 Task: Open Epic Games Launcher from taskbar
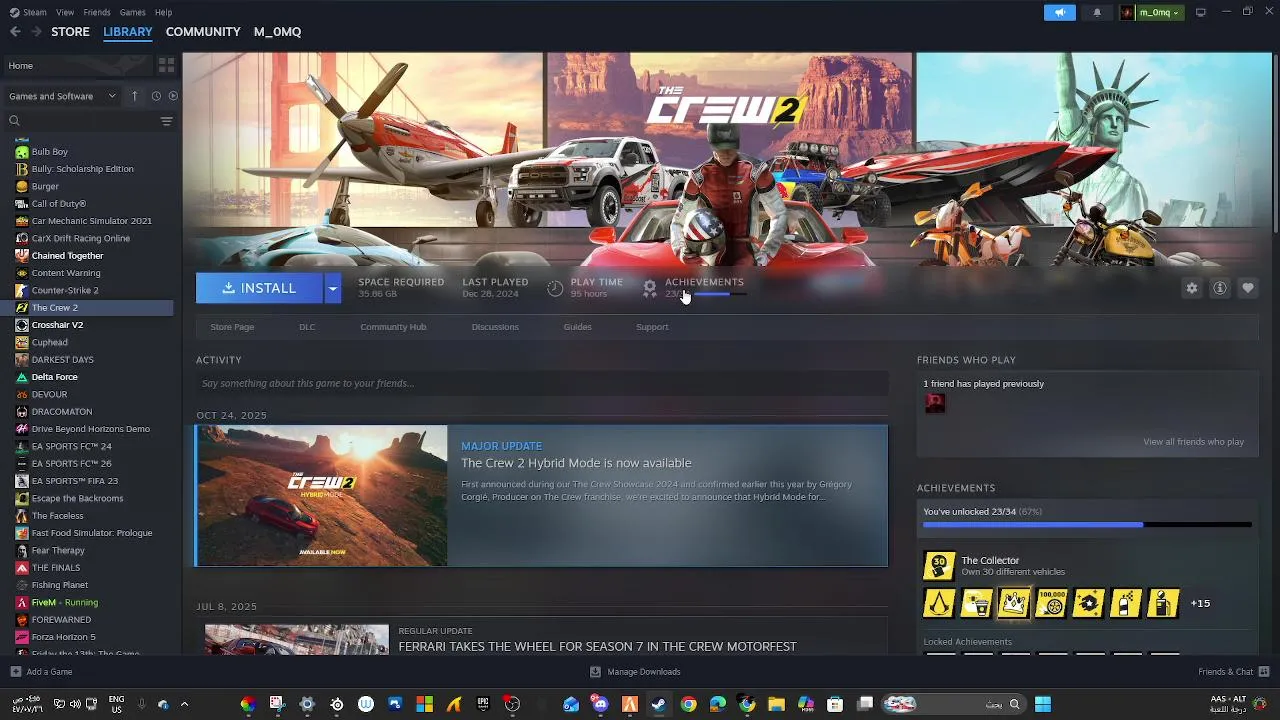pyautogui.click(x=483, y=704)
